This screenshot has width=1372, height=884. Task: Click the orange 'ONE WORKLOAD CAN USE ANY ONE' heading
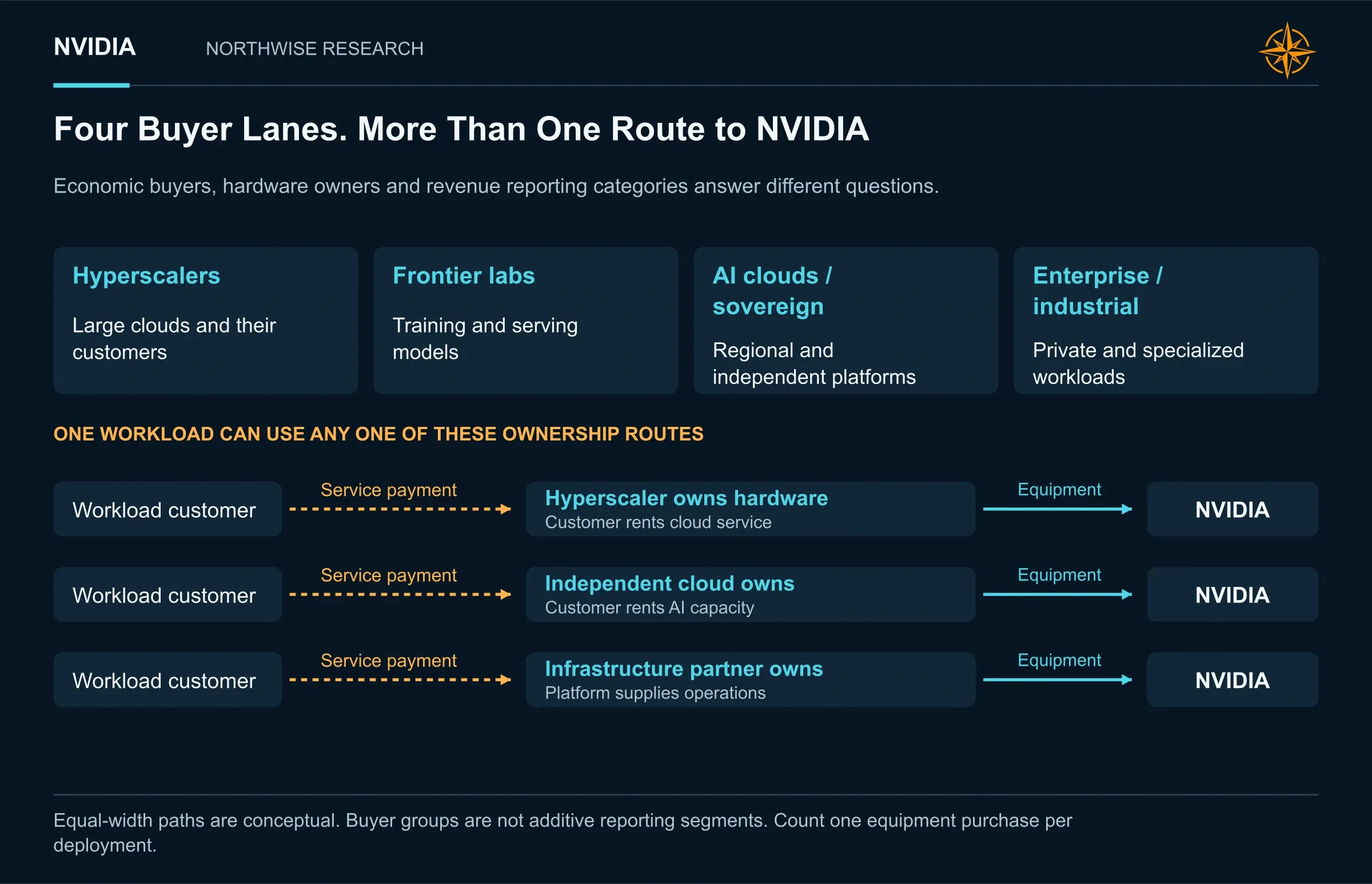click(378, 434)
